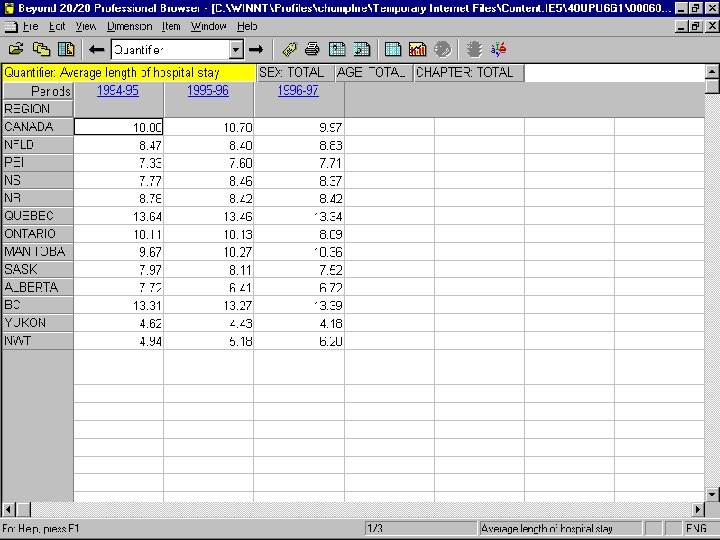
Task: Open the Window menu
Action: click(208, 27)
